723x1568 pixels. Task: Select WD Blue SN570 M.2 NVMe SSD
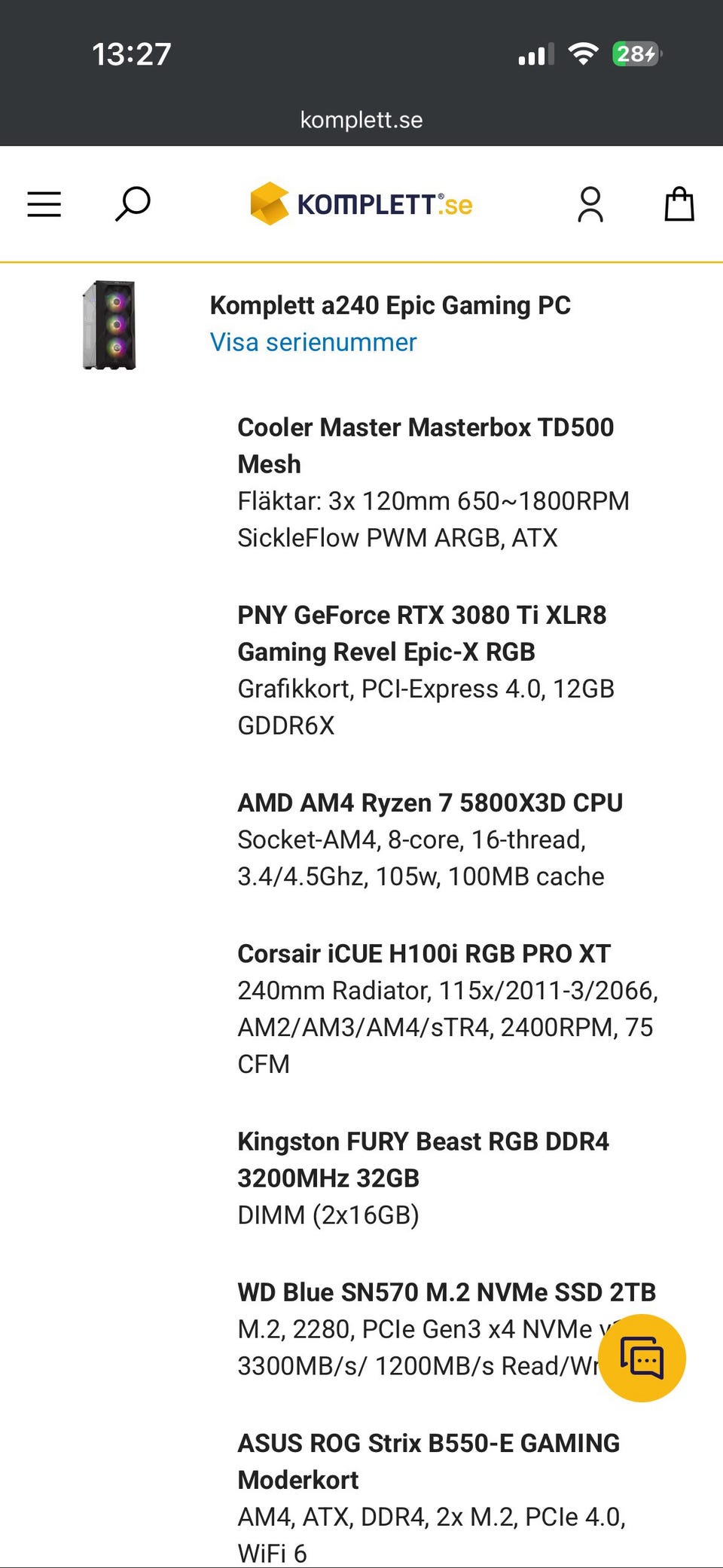[x=447, y=1292]
